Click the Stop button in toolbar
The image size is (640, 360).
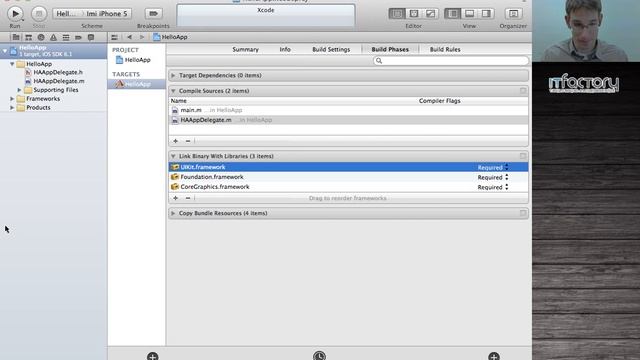(x=39, y=14)
